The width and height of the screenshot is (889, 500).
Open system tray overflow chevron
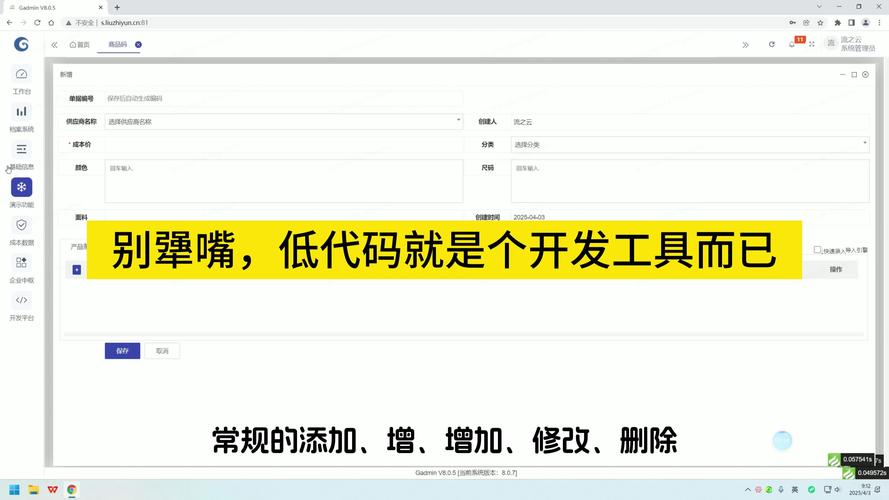747,489
